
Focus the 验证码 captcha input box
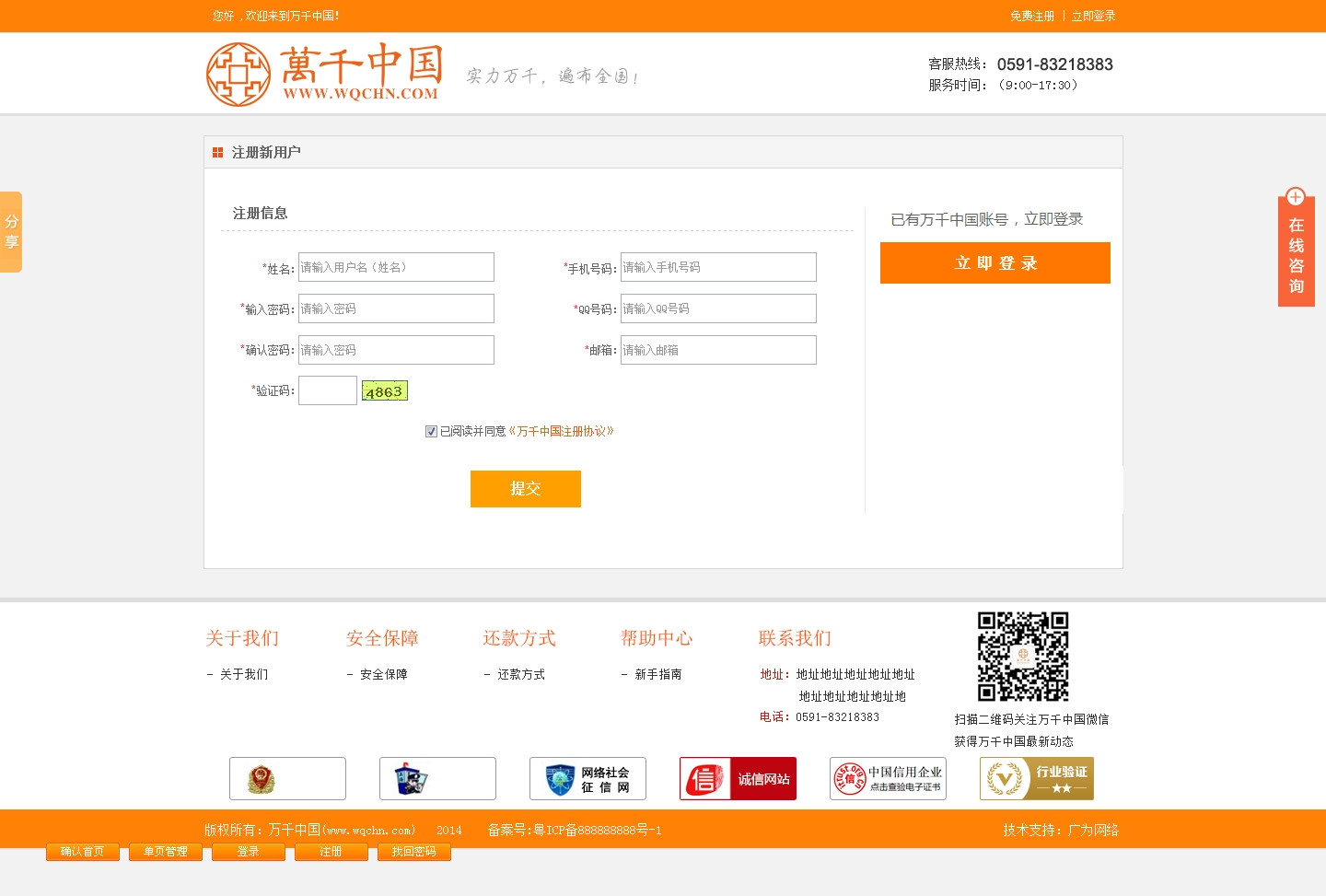click(x=328, y=390)
